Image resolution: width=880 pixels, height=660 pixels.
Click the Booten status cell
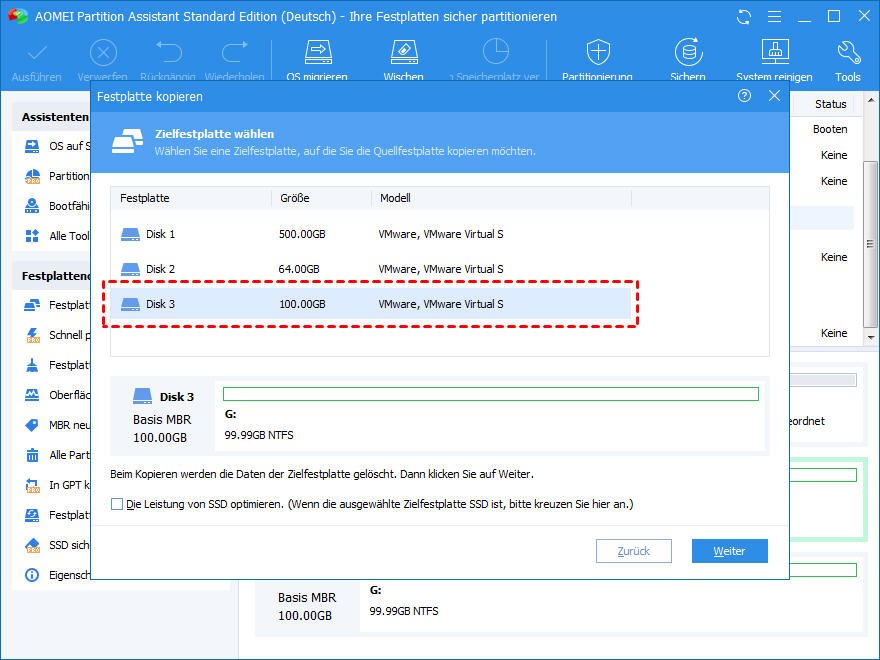point(830,129)
